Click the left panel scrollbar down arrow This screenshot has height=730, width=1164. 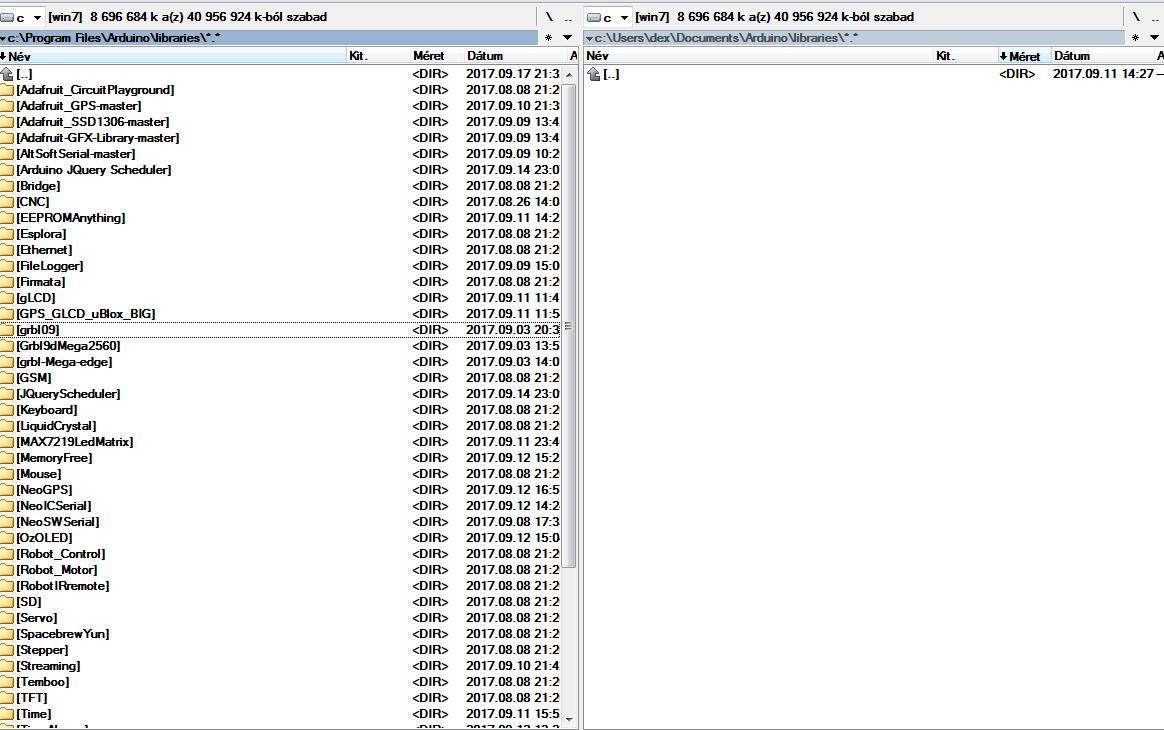click(x=569, y=719)
